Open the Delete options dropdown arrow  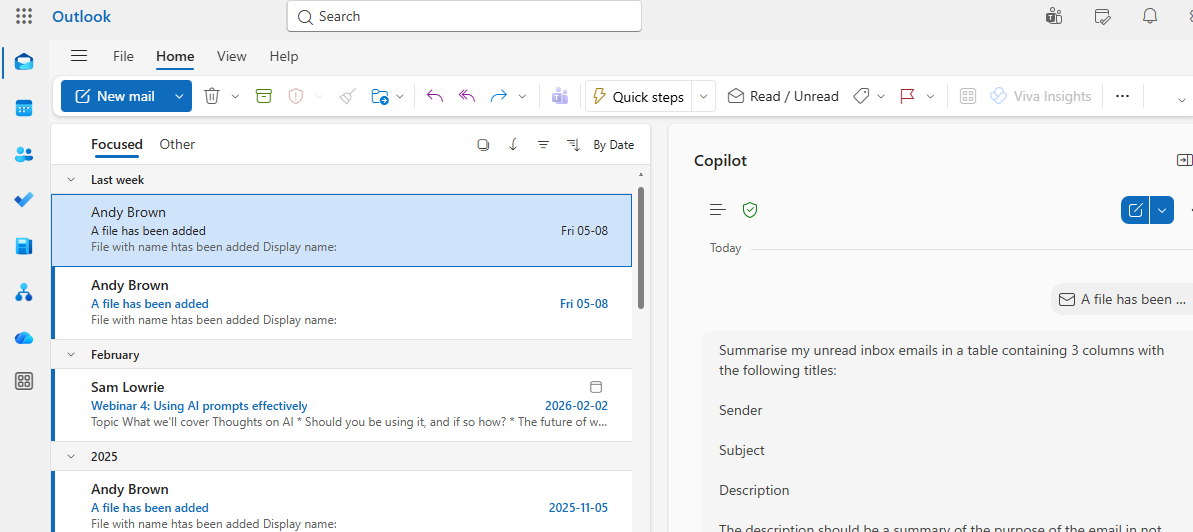[x=235, y=97]
